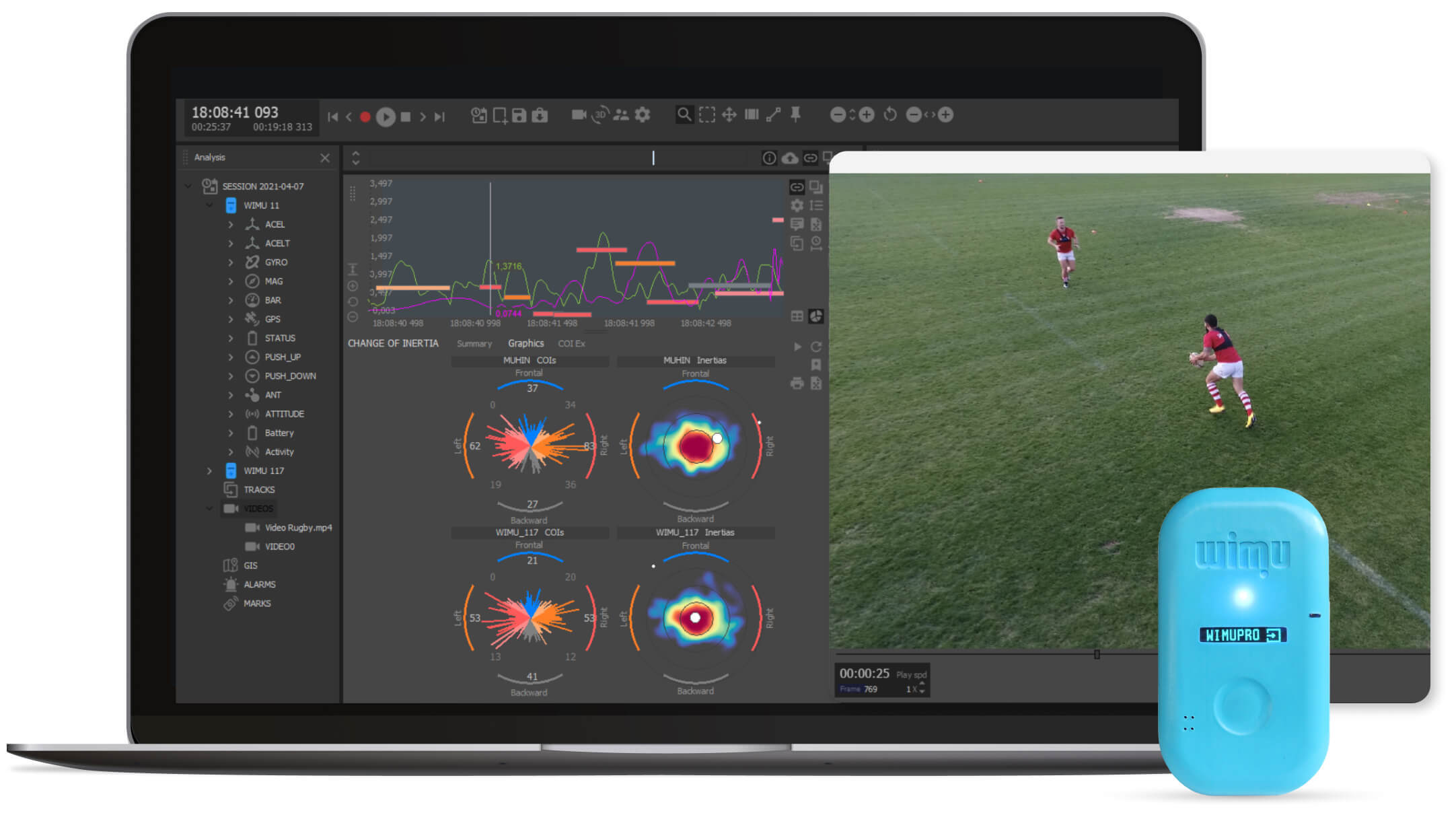Click the pin icon in toolbar

point(795,114)
